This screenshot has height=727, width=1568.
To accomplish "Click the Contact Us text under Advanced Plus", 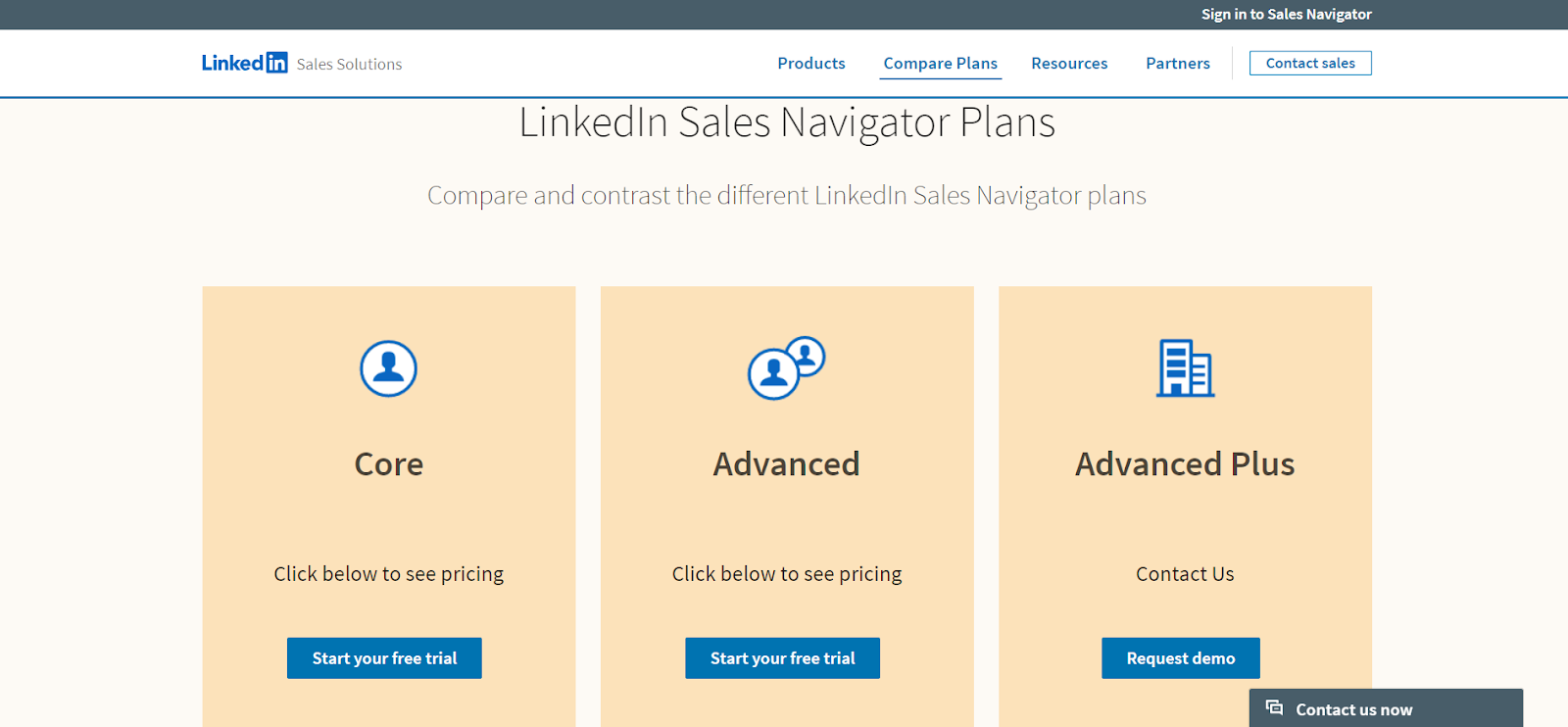I will (1185, 574).
